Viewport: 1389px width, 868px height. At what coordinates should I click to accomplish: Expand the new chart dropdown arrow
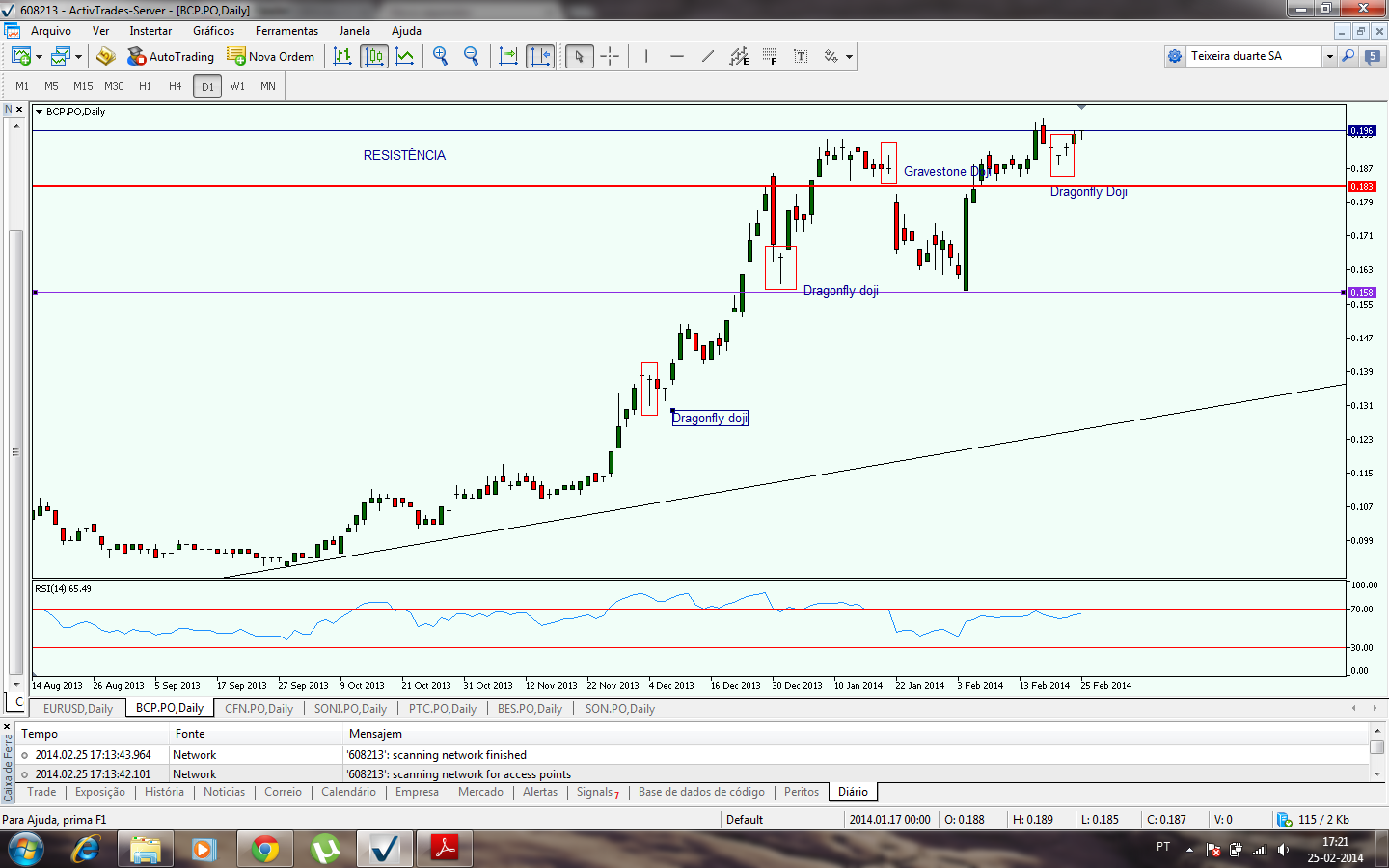(x=39, y=57)
